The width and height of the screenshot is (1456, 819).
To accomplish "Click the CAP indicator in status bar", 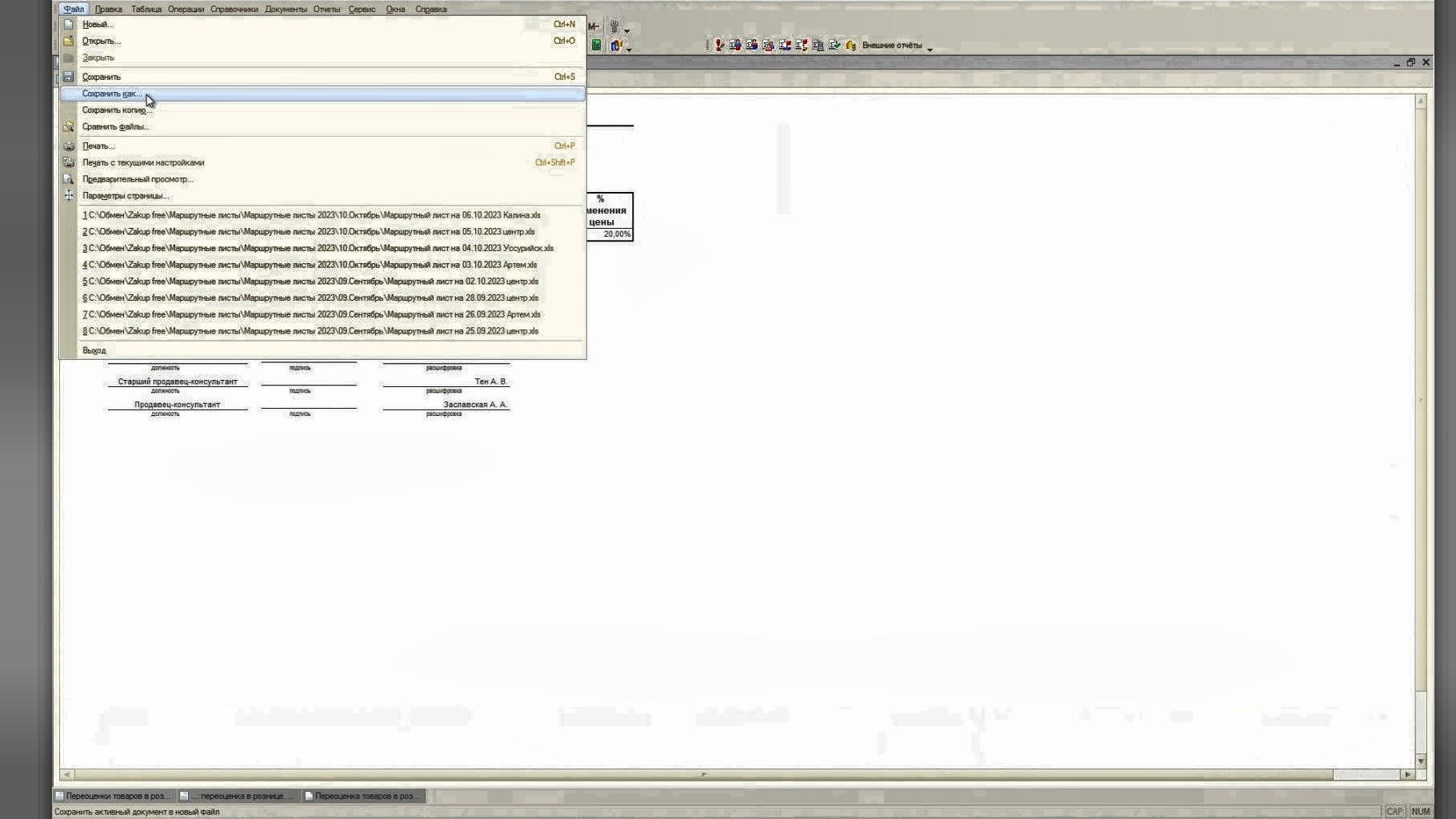I will (1394, 811).
